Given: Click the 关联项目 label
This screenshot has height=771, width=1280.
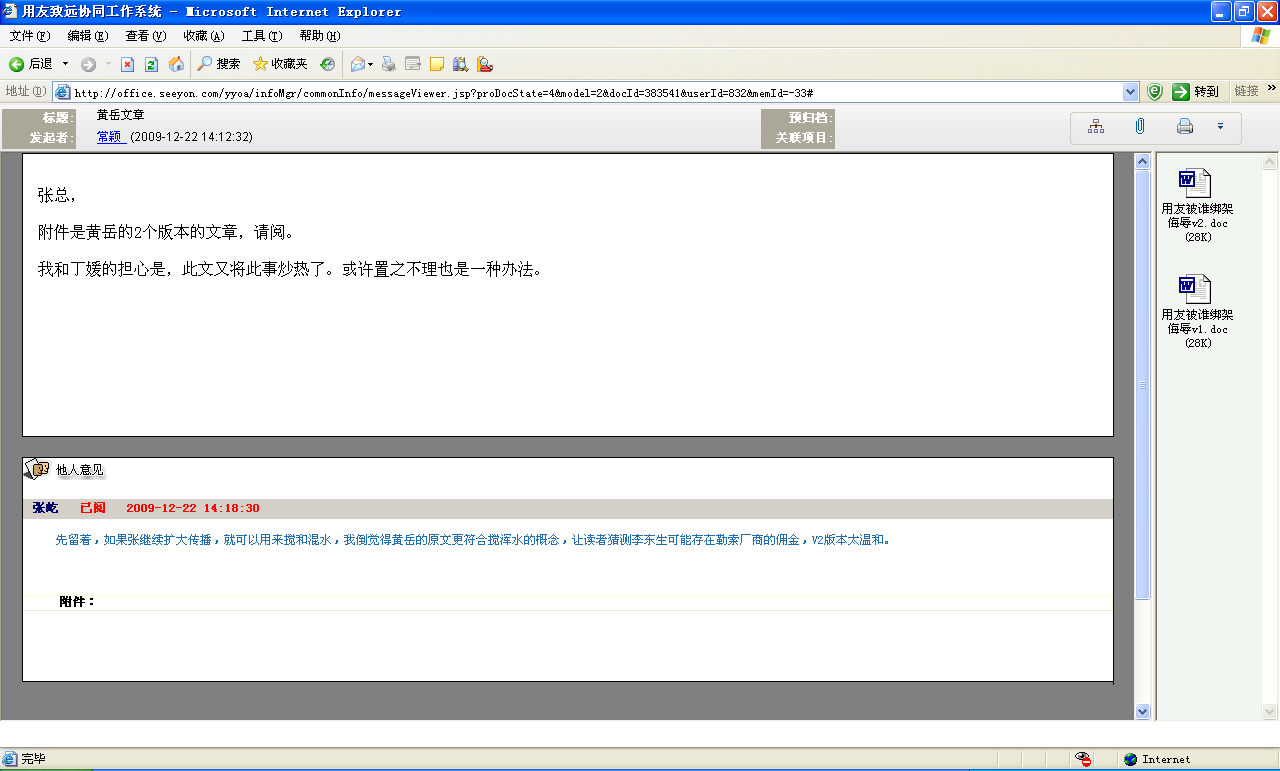Looking at the screenshot, I should pos(804,138).
